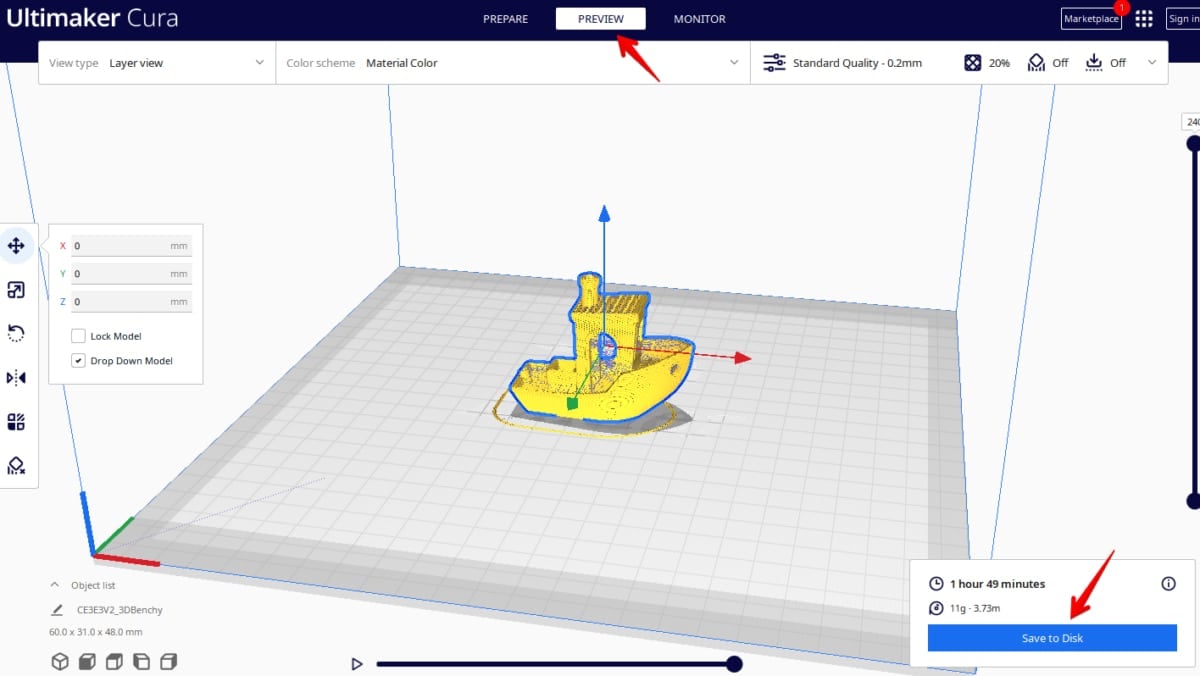Toggle the Lock Model checkbox
The image size is (1200, 676).
pos(78,336)
